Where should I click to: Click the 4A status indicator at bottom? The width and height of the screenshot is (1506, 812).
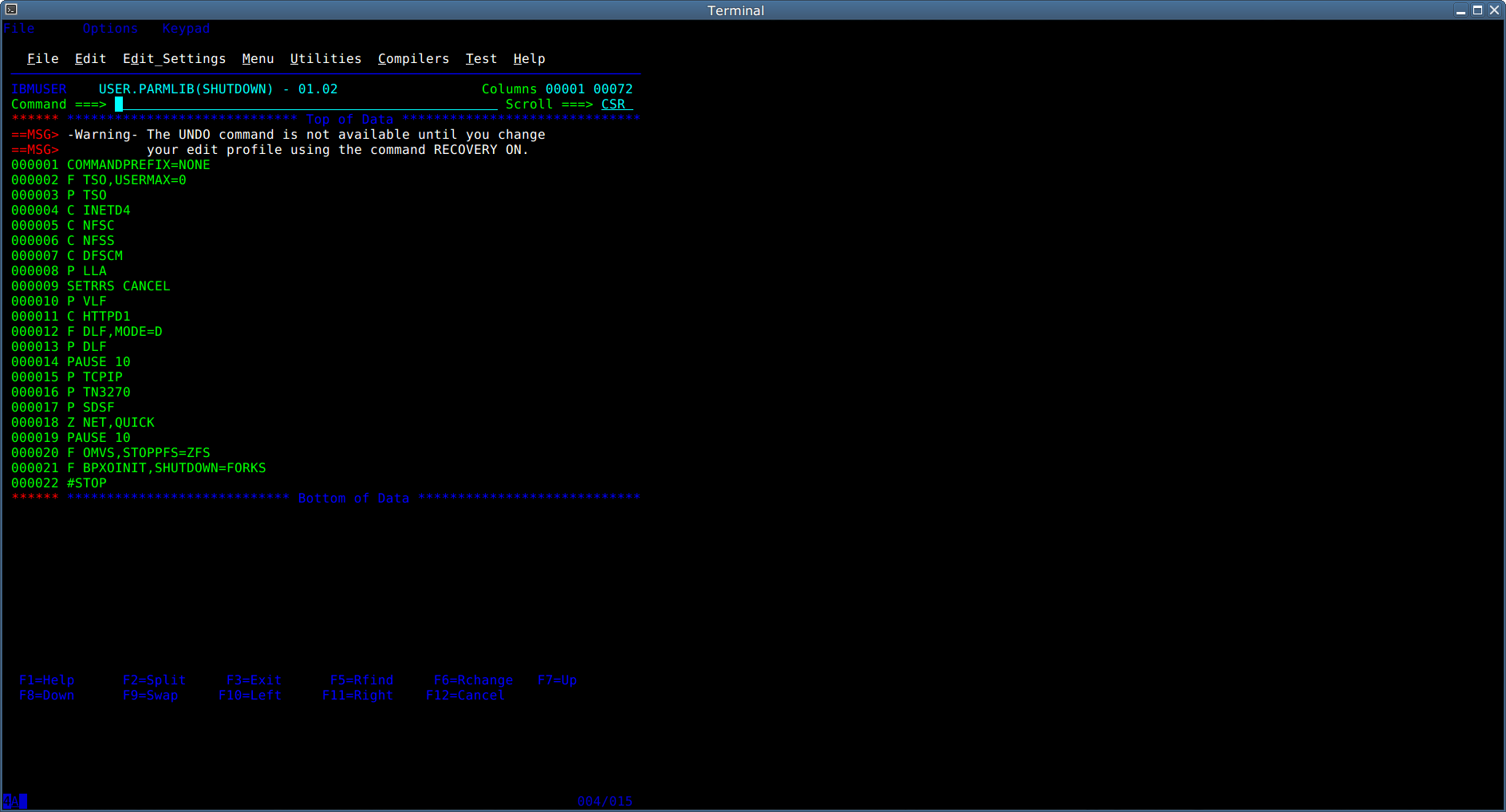point(14,802)
